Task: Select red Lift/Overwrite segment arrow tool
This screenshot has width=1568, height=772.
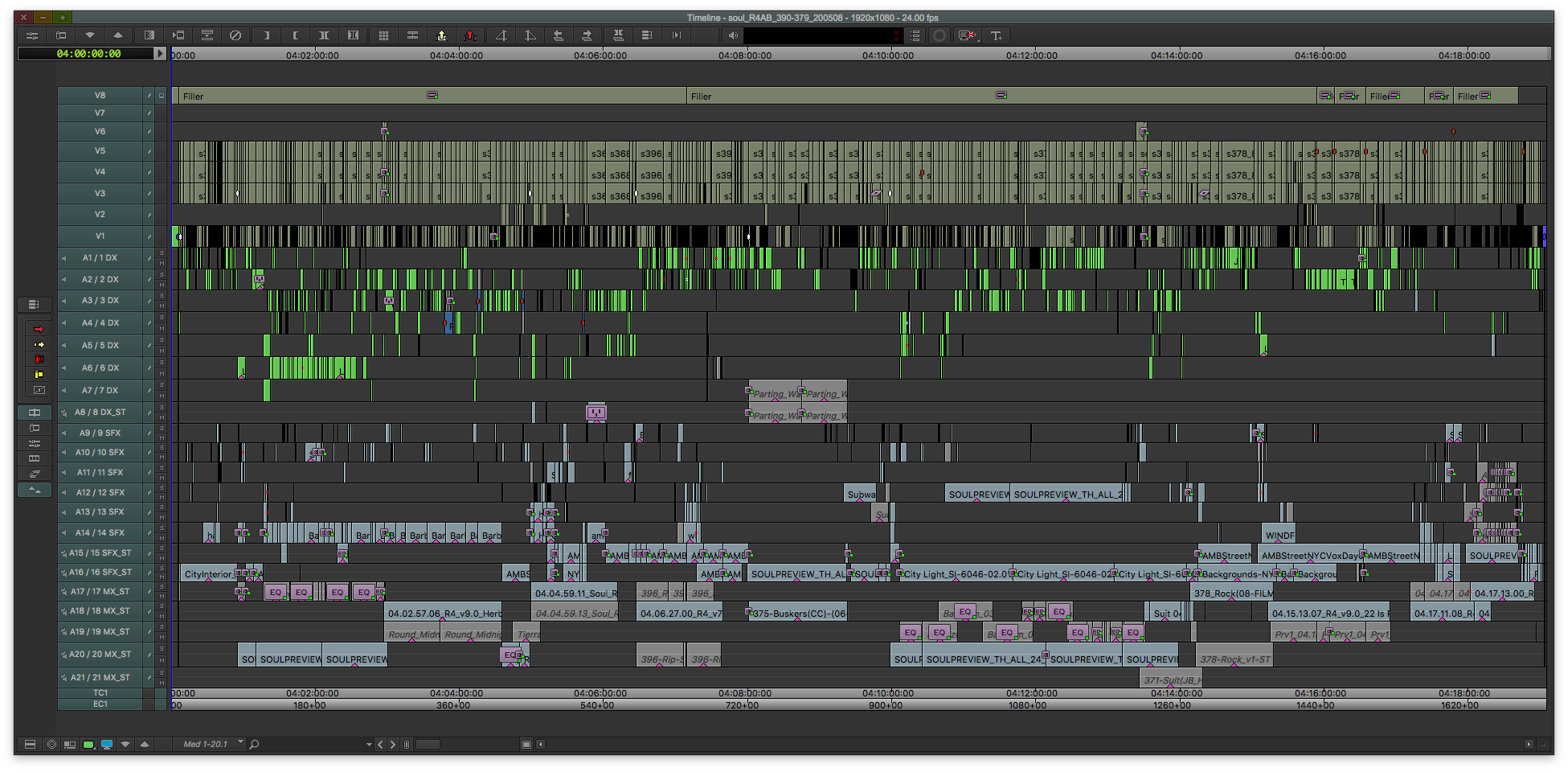Action: (39, 329)
